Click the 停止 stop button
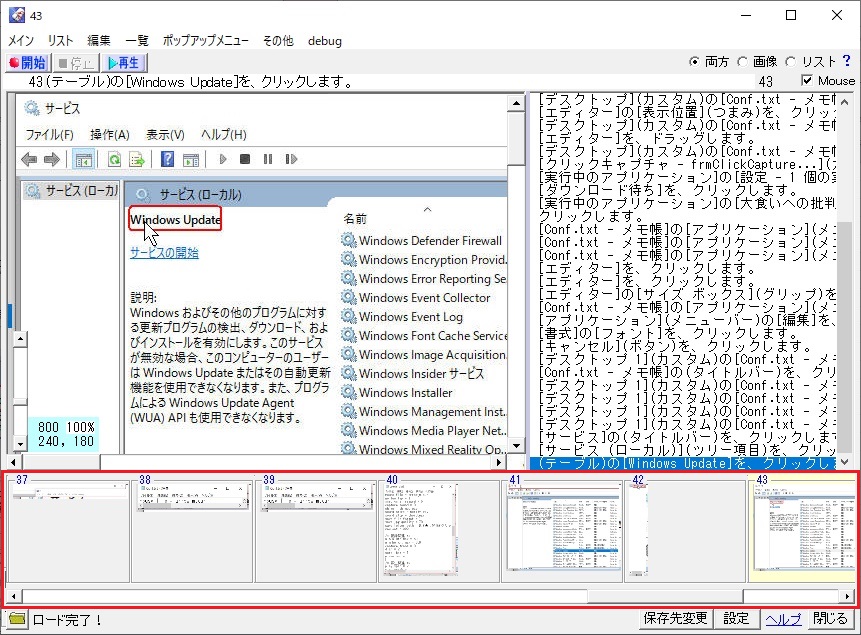 pos(76,63)
